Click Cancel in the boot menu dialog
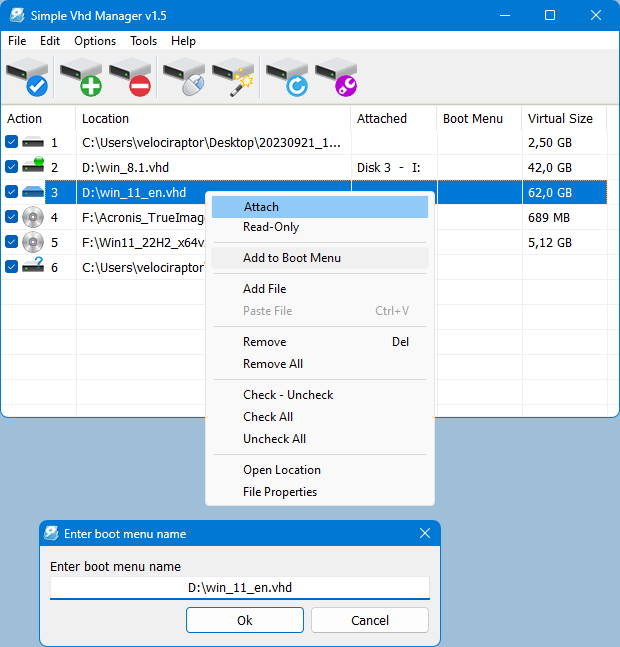 369,620
